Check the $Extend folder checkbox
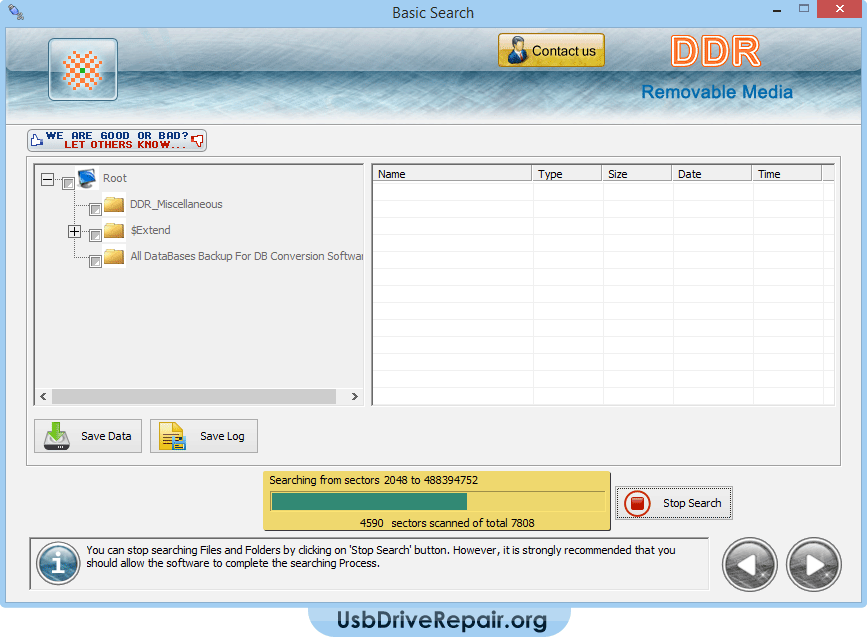The image size is (867, 637). pyautogui.click(x=95, y=235)
